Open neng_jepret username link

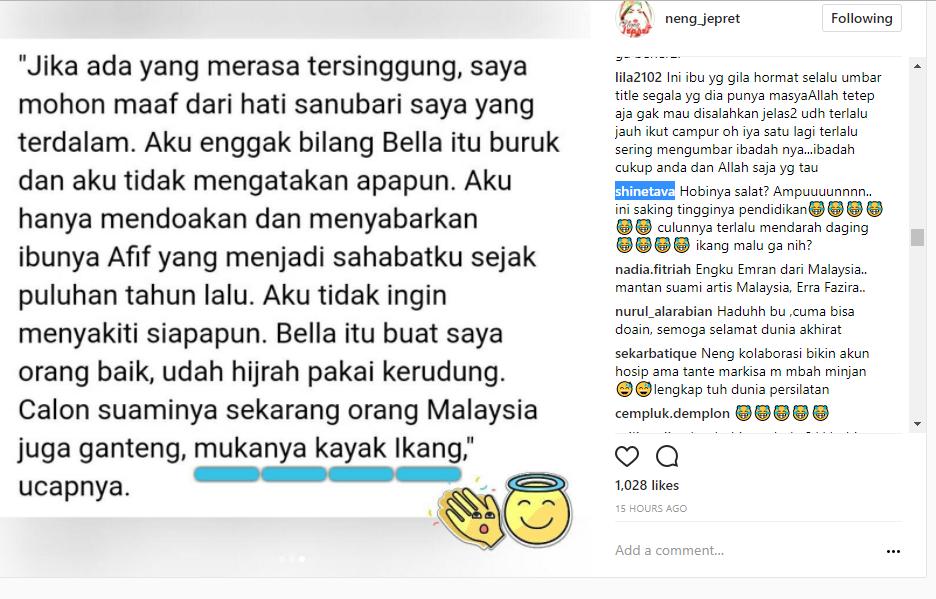702,19
